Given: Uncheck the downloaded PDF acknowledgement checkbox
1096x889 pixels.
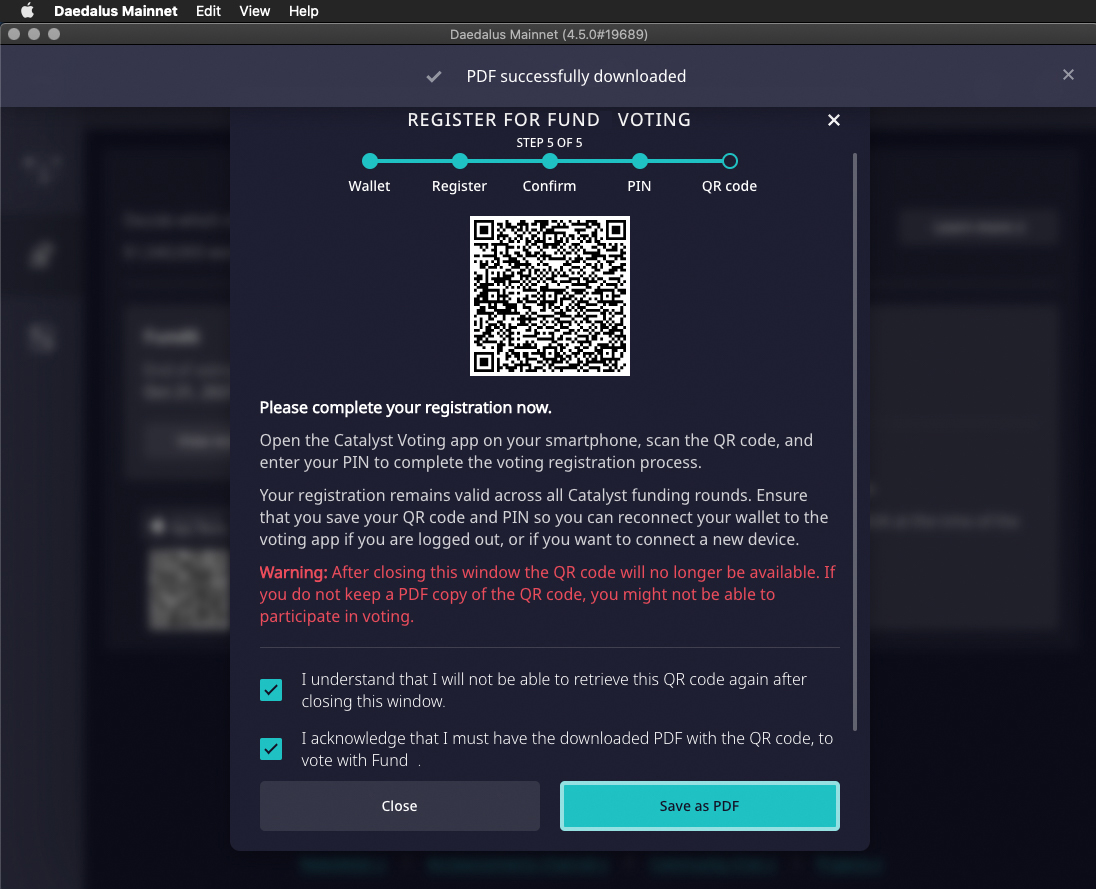Looking at the screenshot, I should (271, 749).
